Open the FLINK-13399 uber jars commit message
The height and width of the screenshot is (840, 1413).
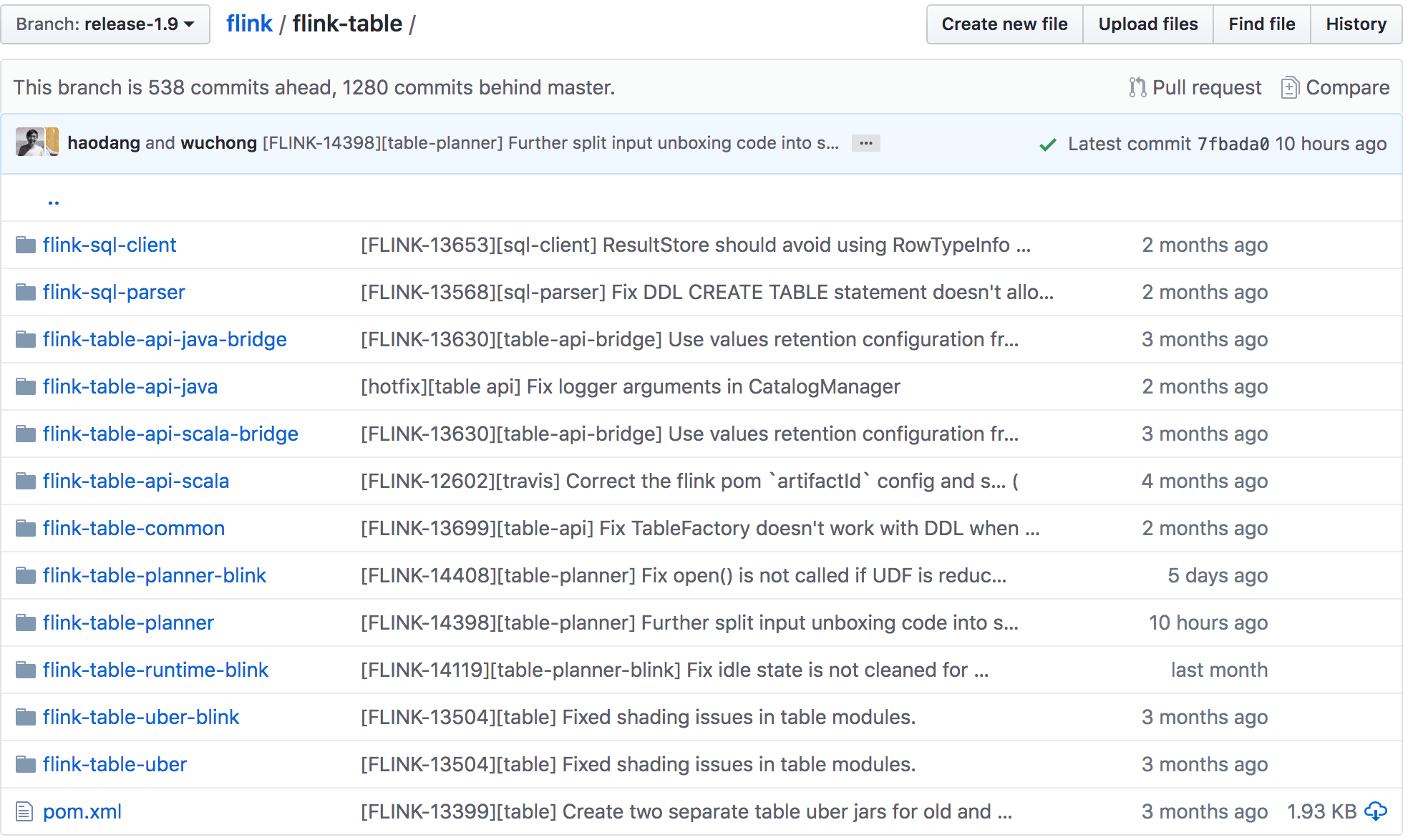click(686, 811)
